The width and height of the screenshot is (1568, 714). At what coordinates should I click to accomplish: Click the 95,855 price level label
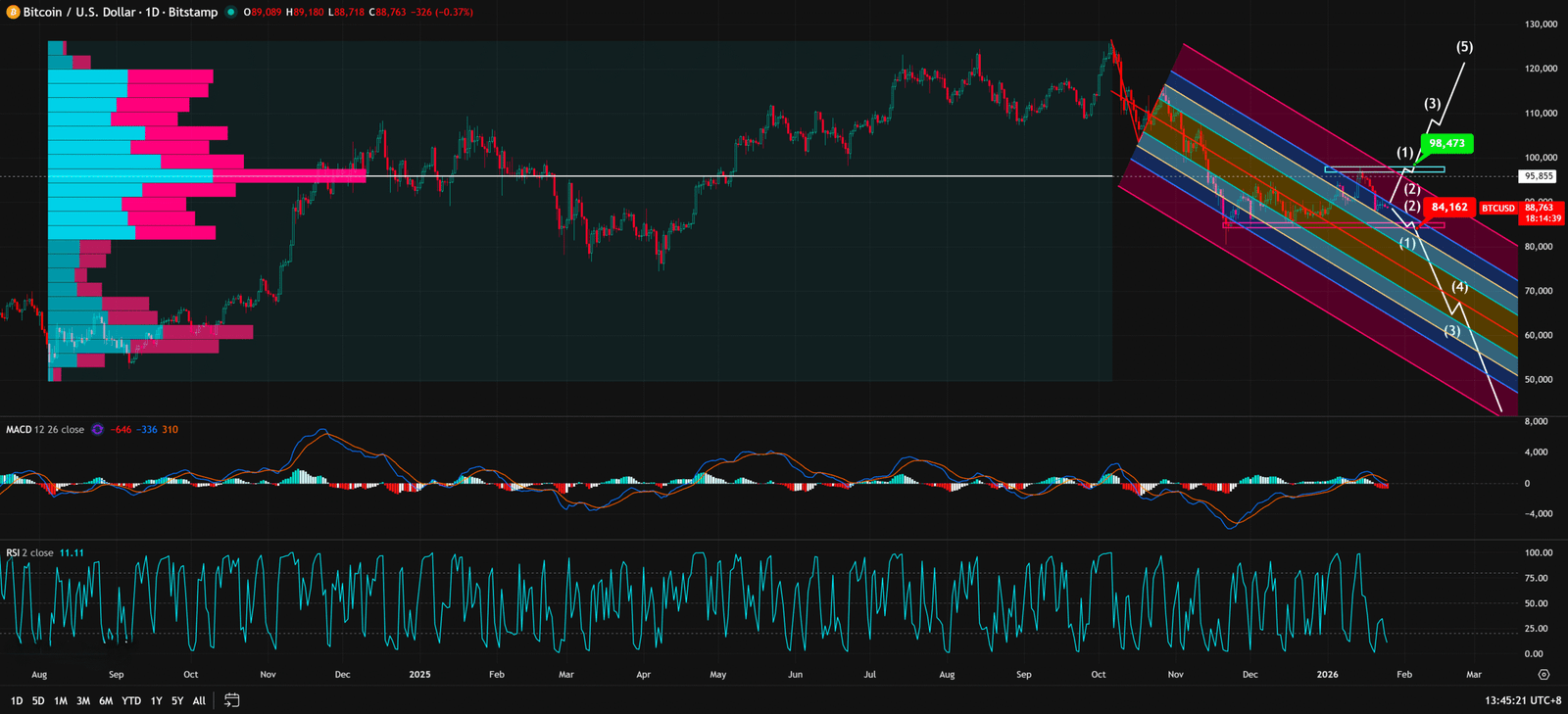pyautogui.click(x=1538, y=176)
